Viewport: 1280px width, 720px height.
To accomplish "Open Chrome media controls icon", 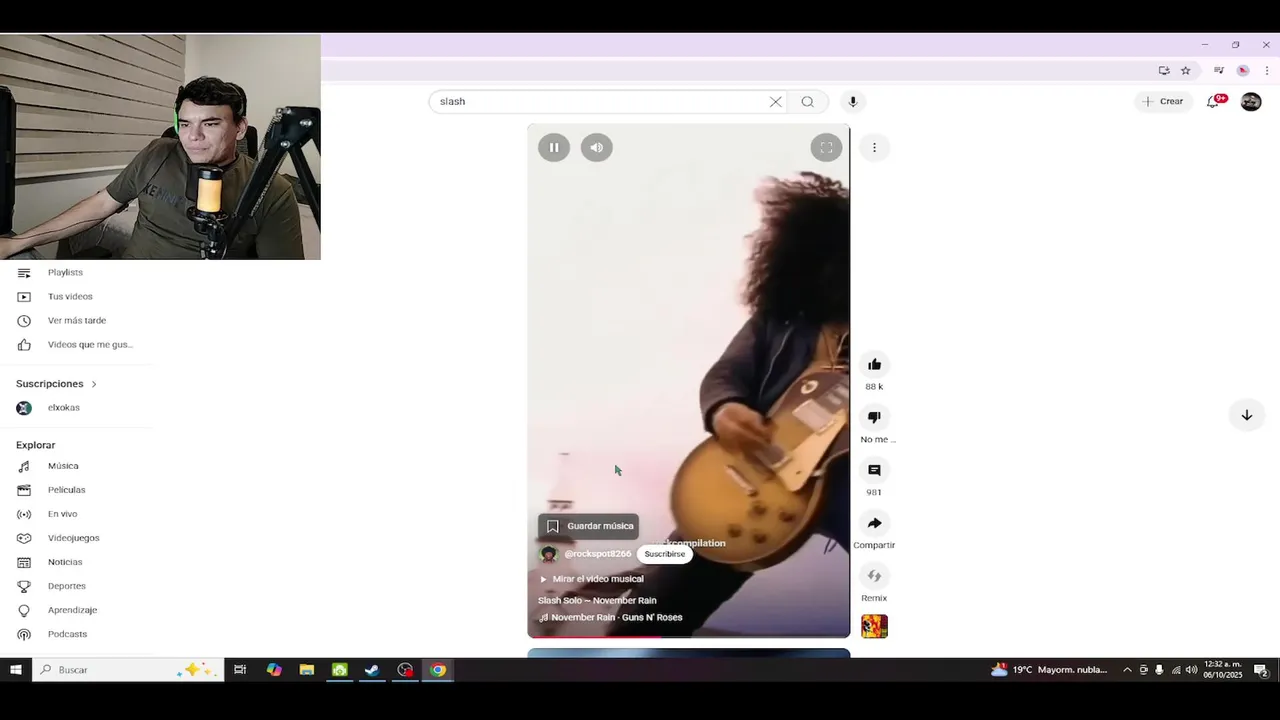I will 1218,70.
